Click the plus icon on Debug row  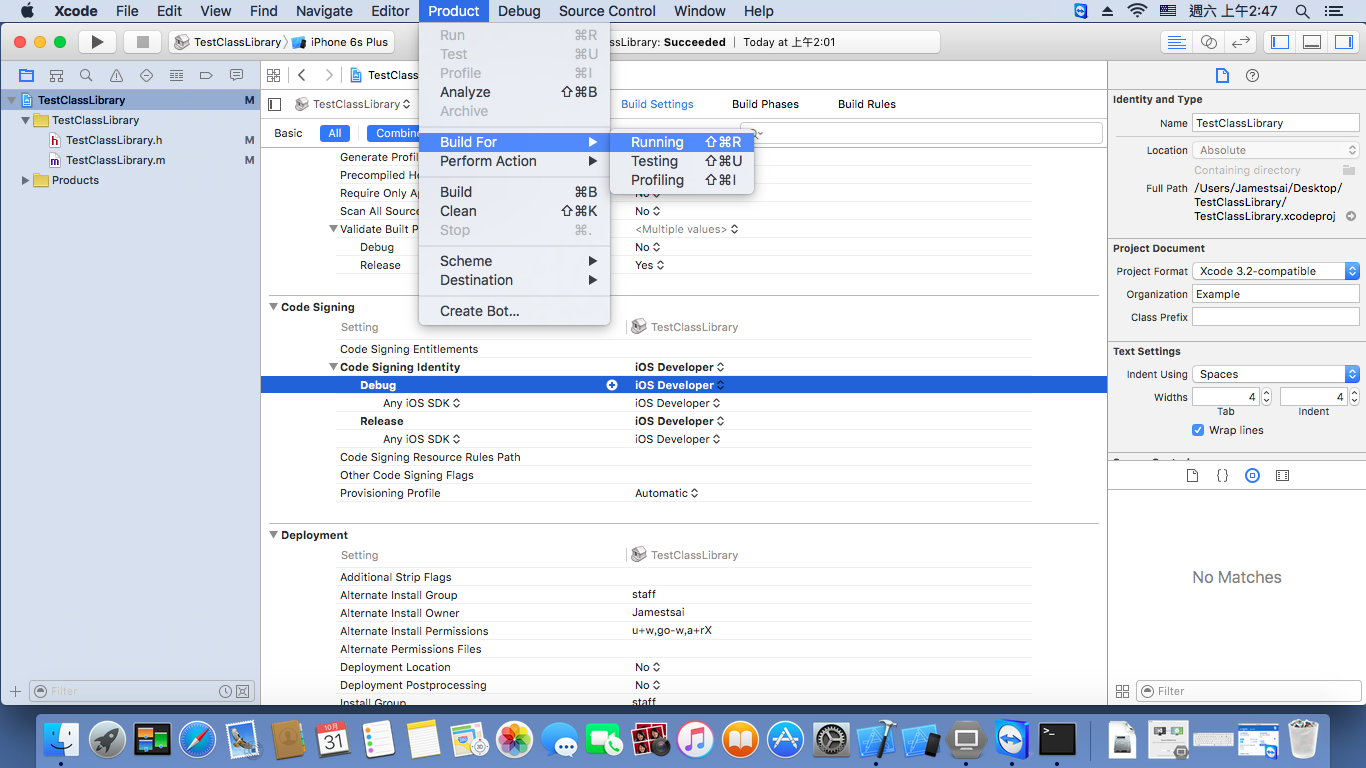click(x=612, y=385)
